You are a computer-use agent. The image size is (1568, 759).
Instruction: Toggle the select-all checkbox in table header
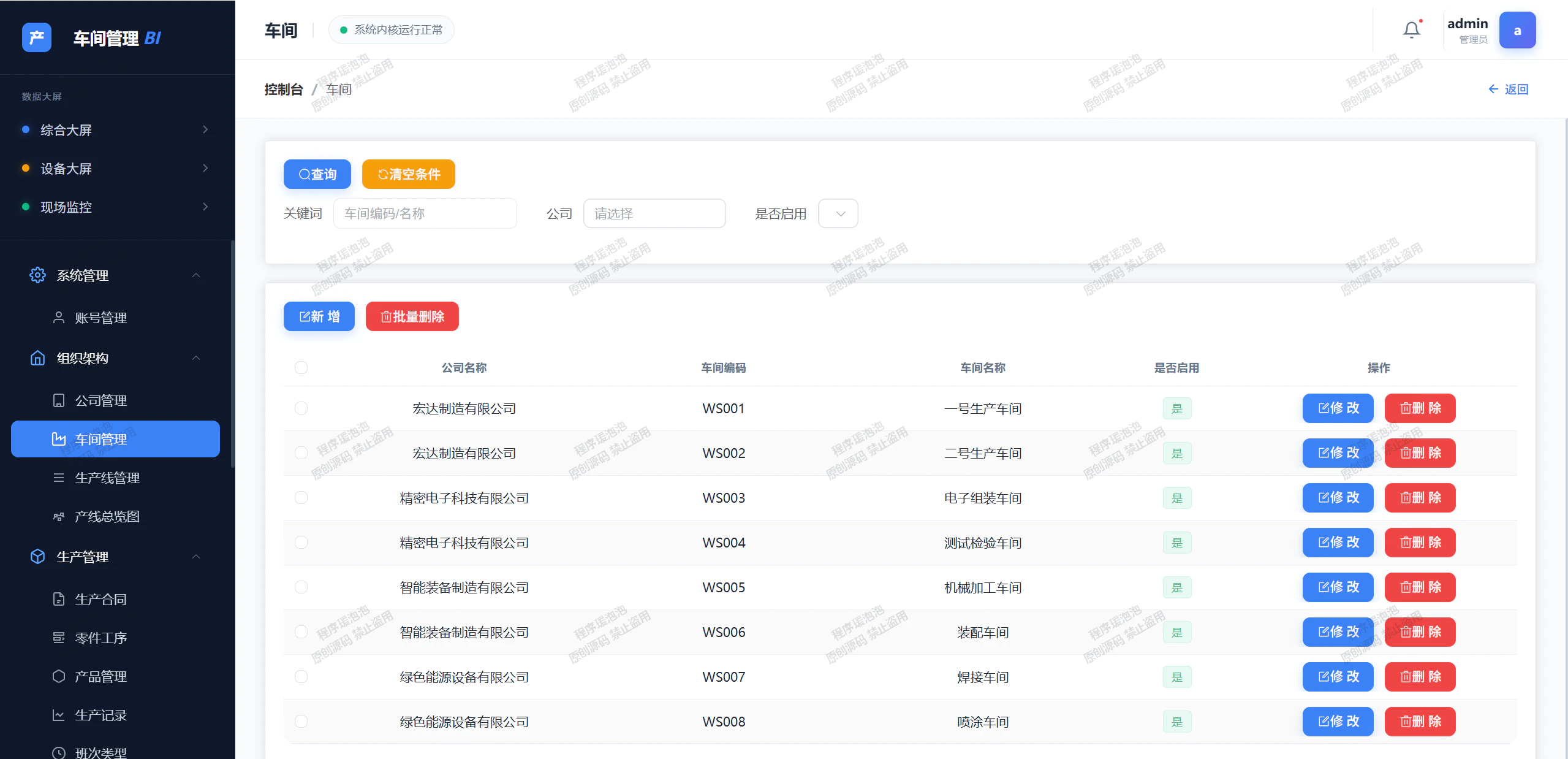coord(301,367)
